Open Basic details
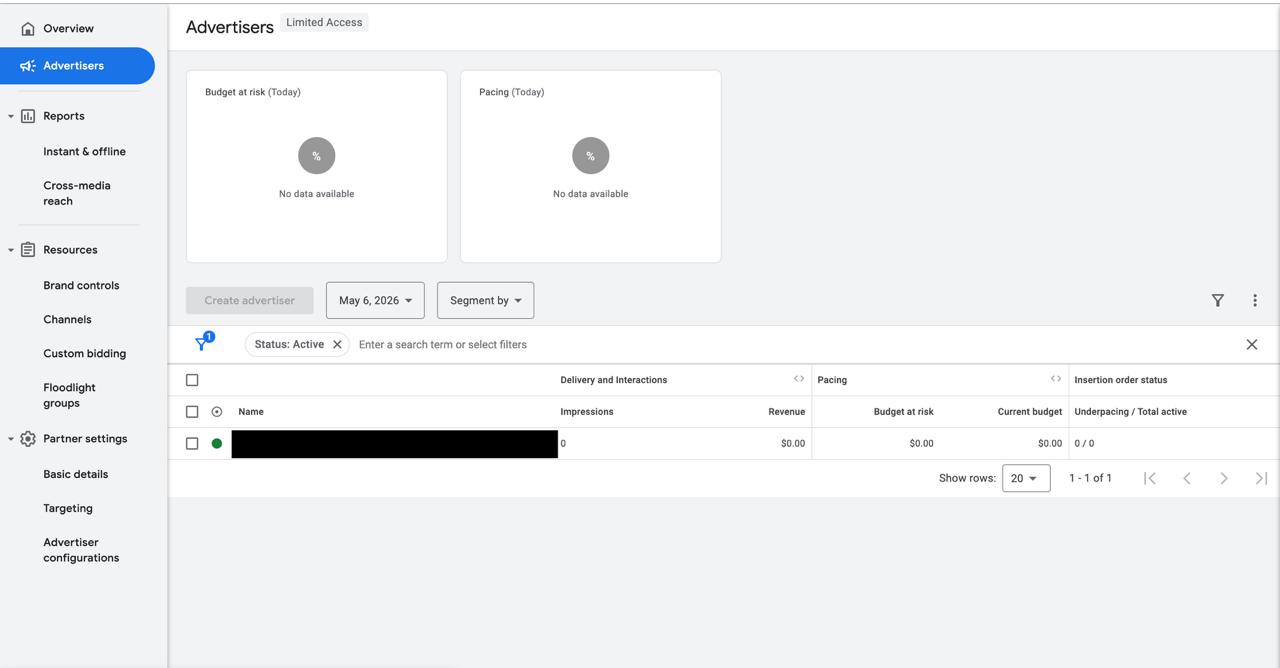1280x668 pixels. pos(75,475)
